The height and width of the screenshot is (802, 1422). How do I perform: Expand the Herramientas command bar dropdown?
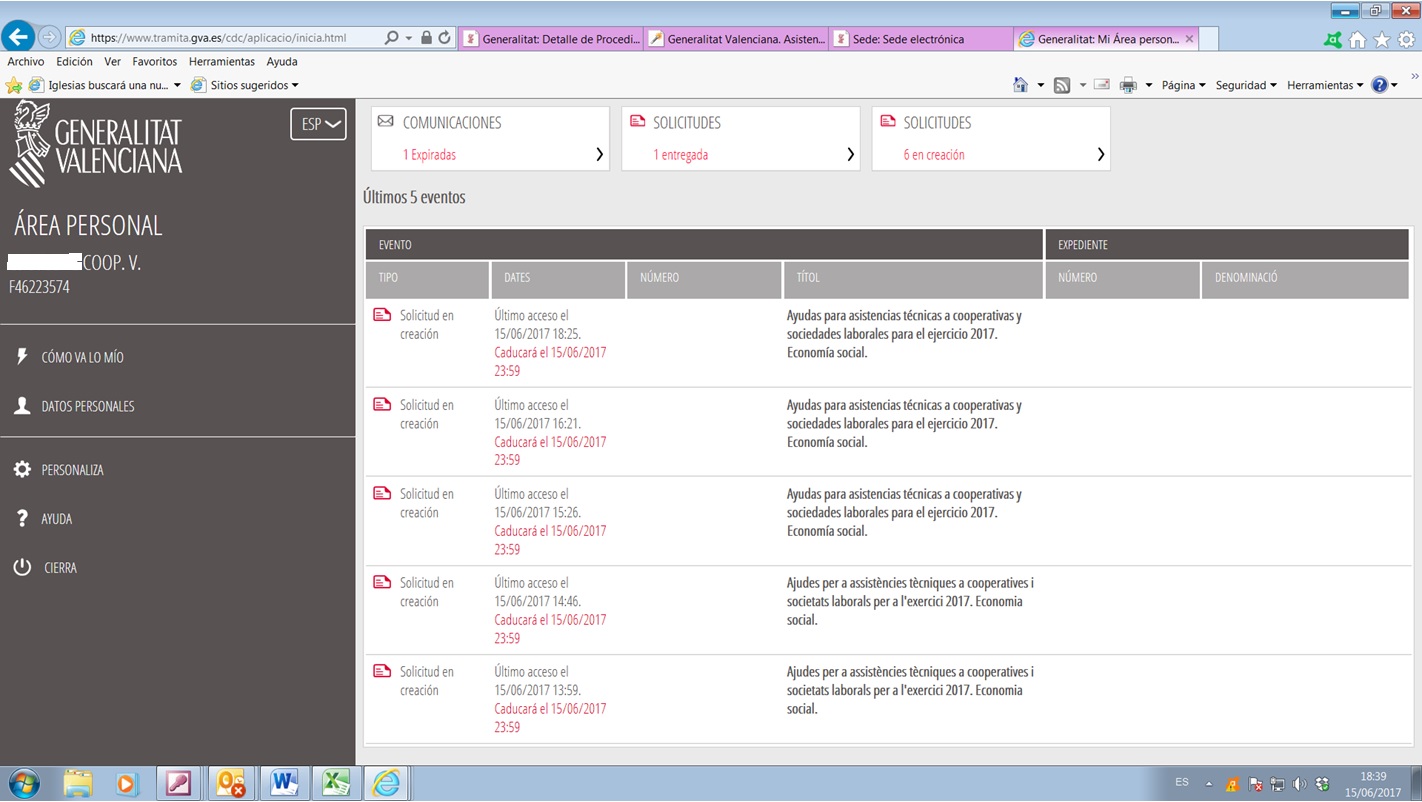pos(1326,85)
